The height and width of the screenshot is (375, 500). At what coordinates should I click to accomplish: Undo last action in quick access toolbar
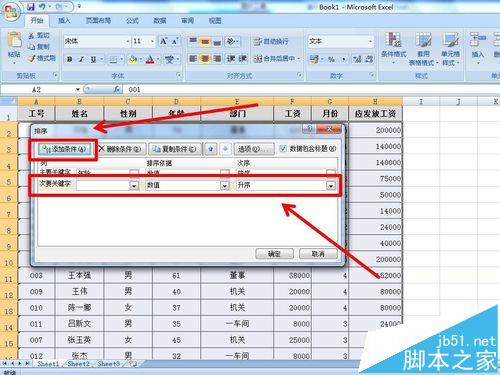pyautogui.click(x=42, y=6)
